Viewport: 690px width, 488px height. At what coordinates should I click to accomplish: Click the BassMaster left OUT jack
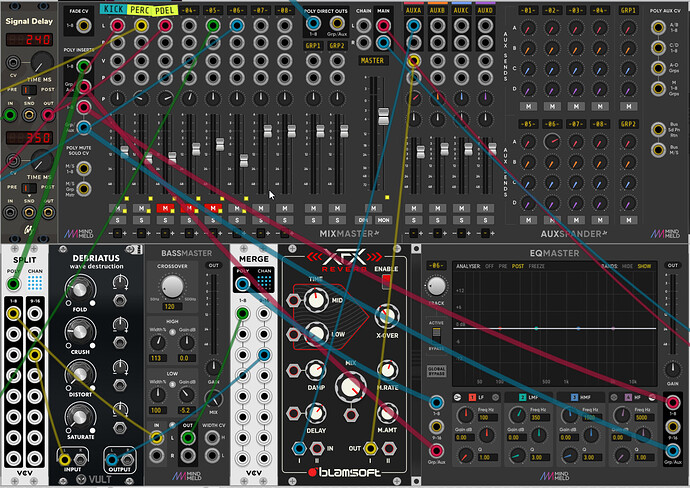188,437
